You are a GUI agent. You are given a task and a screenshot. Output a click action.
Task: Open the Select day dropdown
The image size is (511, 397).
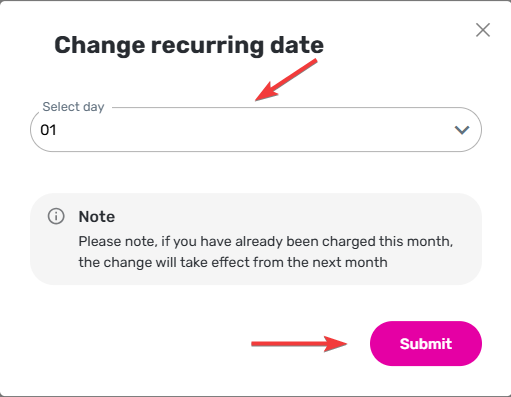pos(256,129)
